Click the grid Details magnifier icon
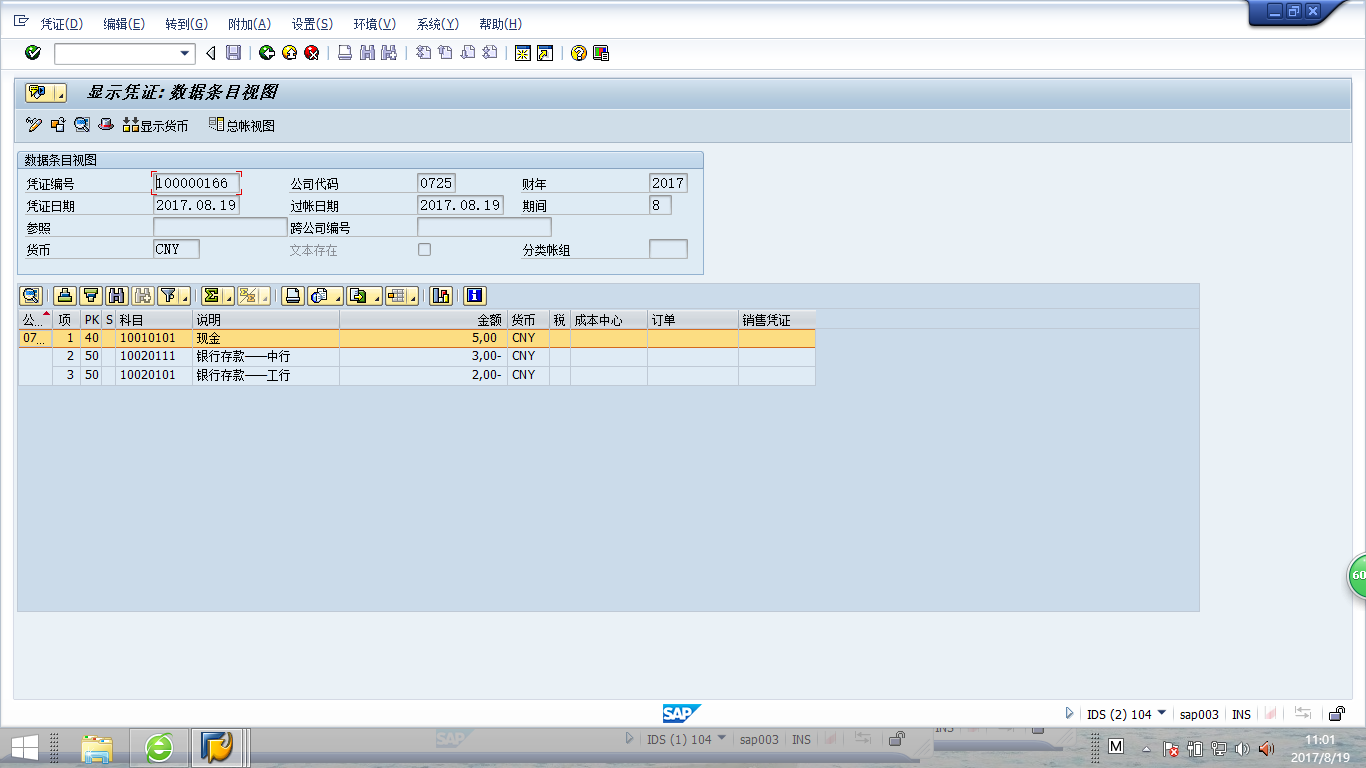 (30, 295)
